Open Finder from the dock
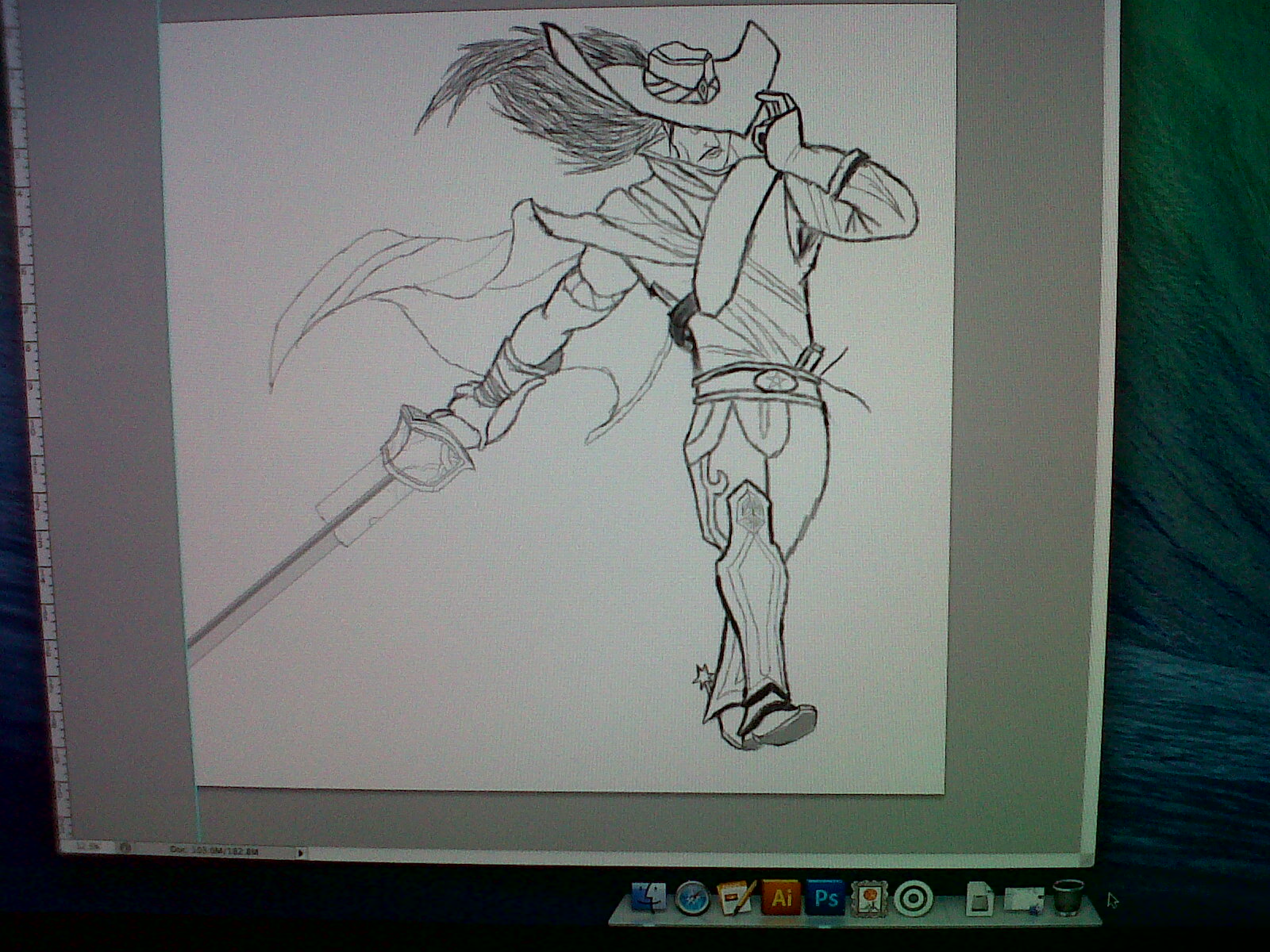This screenshot has width=1270, height=952. pos(648,899)
